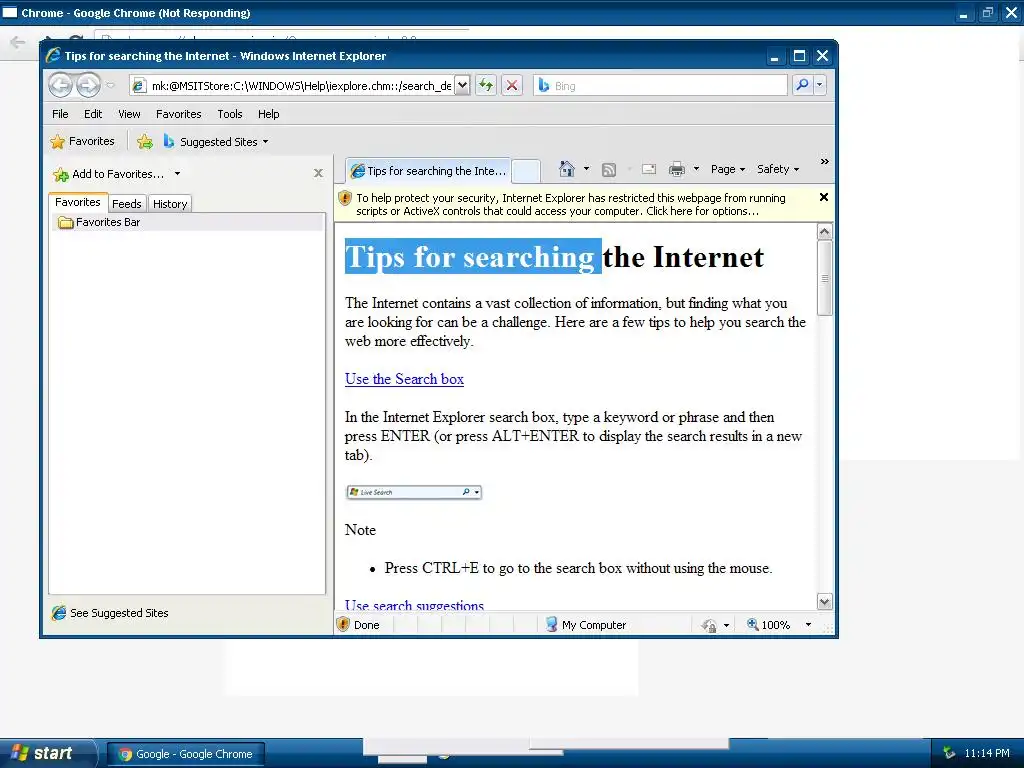Image resolution: width=1024 pixels, height=768 pixels.
Task: Follow the Use the Search box link
Action: 404,379
